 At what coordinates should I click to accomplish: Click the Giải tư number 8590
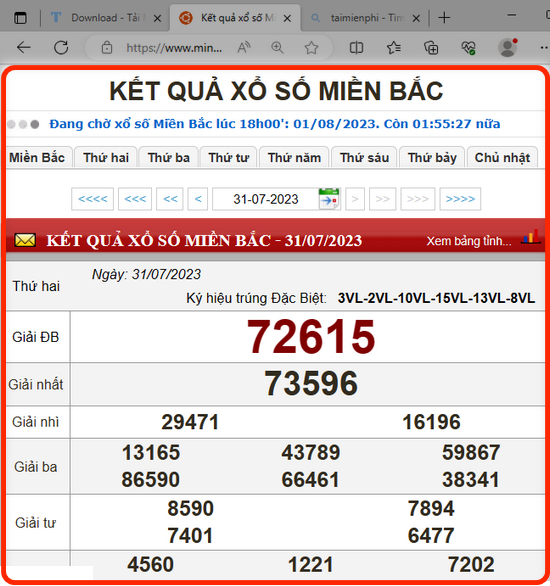(190, 508)
